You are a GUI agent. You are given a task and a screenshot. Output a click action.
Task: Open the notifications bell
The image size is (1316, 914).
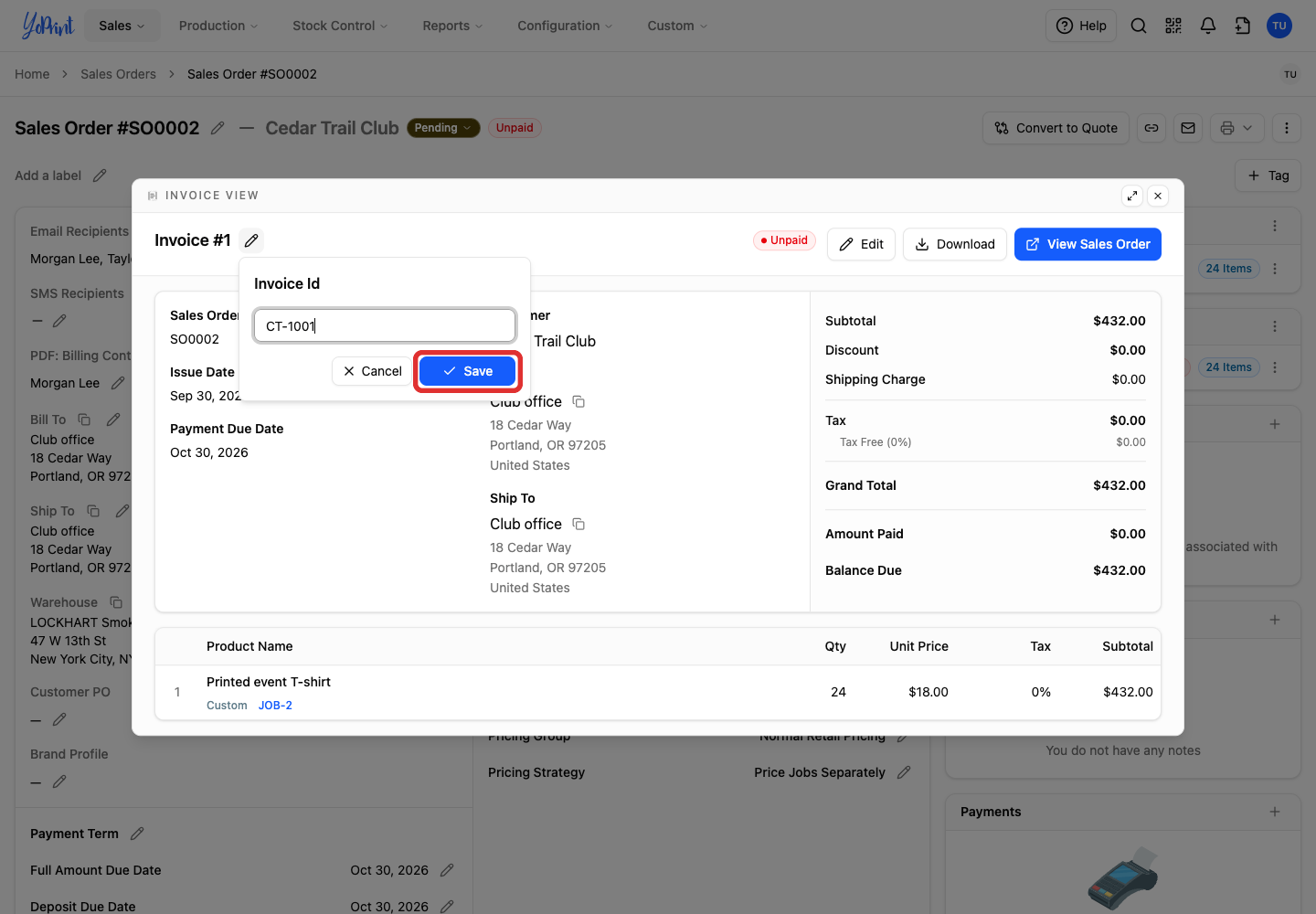(1208, 26)
